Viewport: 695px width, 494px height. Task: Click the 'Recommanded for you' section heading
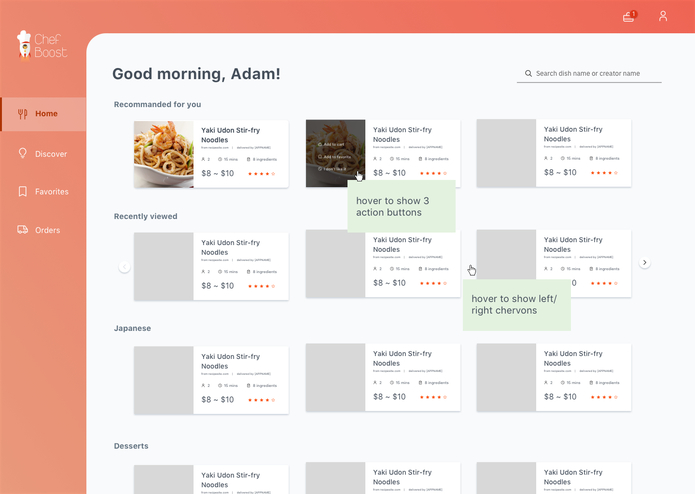point(157,104)
